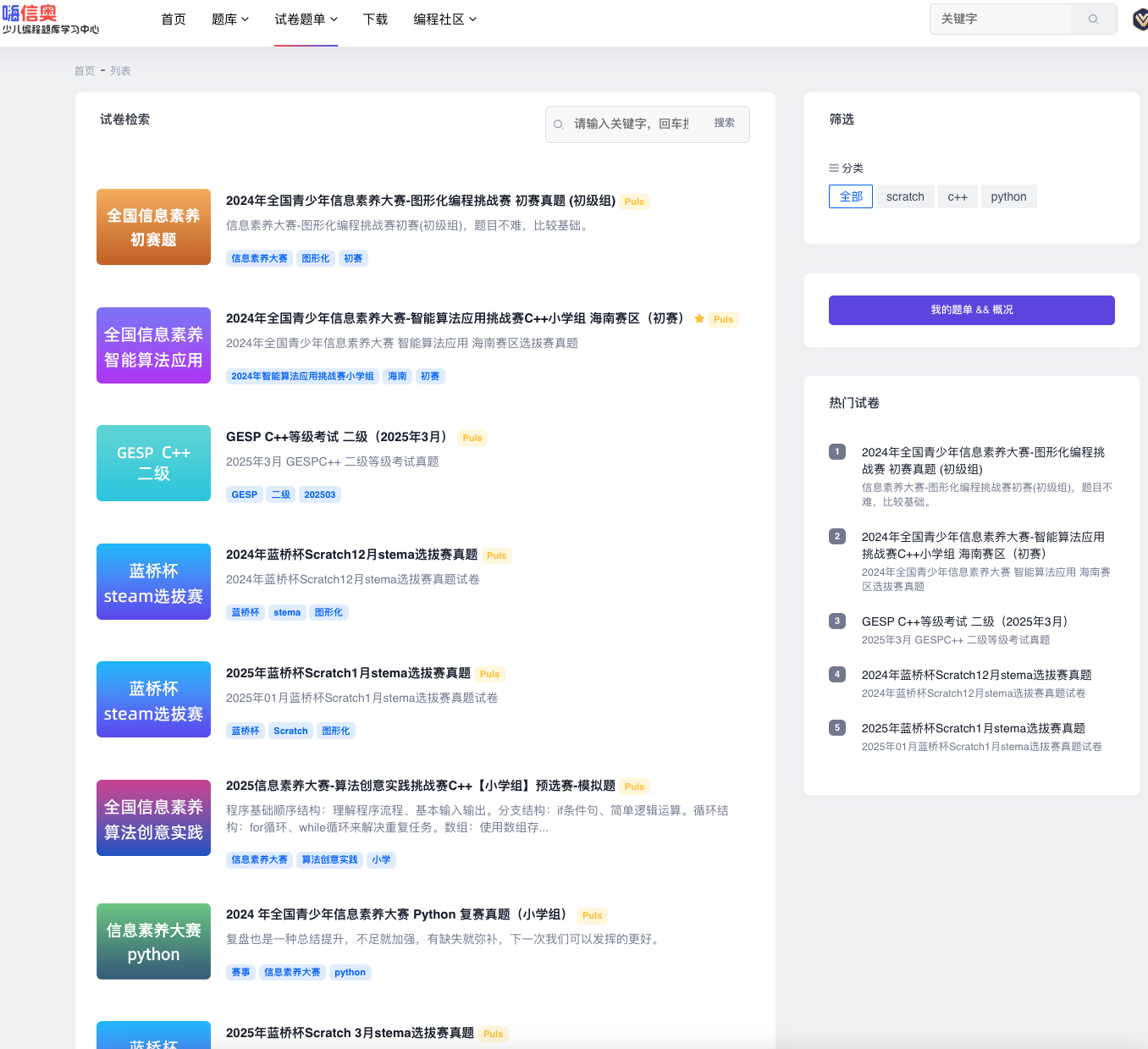This screenshot has height=1049, width=1148.
Task: Open 全国信息素养 智能算法应用 thumbnail
Action: click(x=153, y=345)
